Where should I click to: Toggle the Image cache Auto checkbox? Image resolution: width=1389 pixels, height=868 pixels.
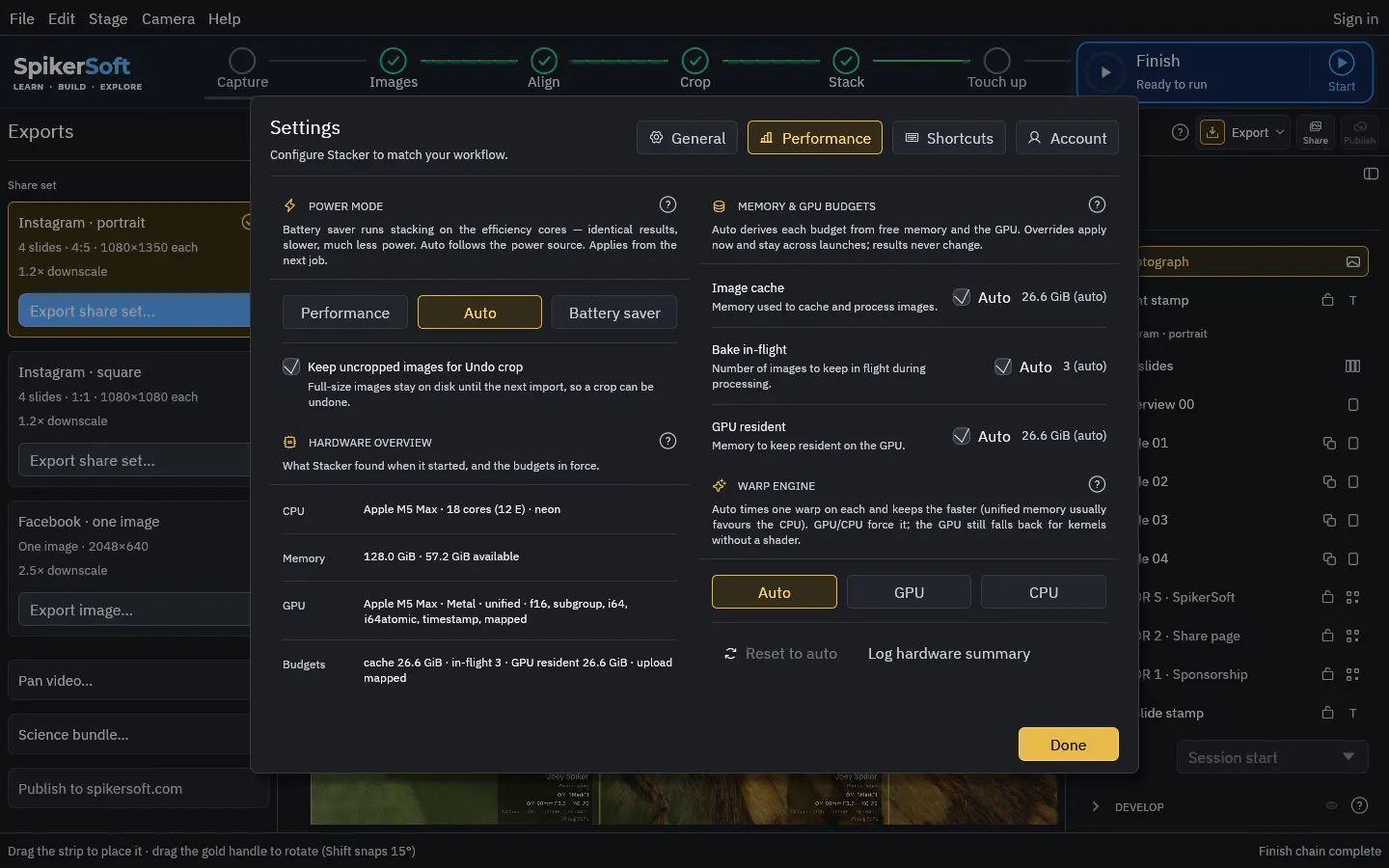[x=962, y=297]
